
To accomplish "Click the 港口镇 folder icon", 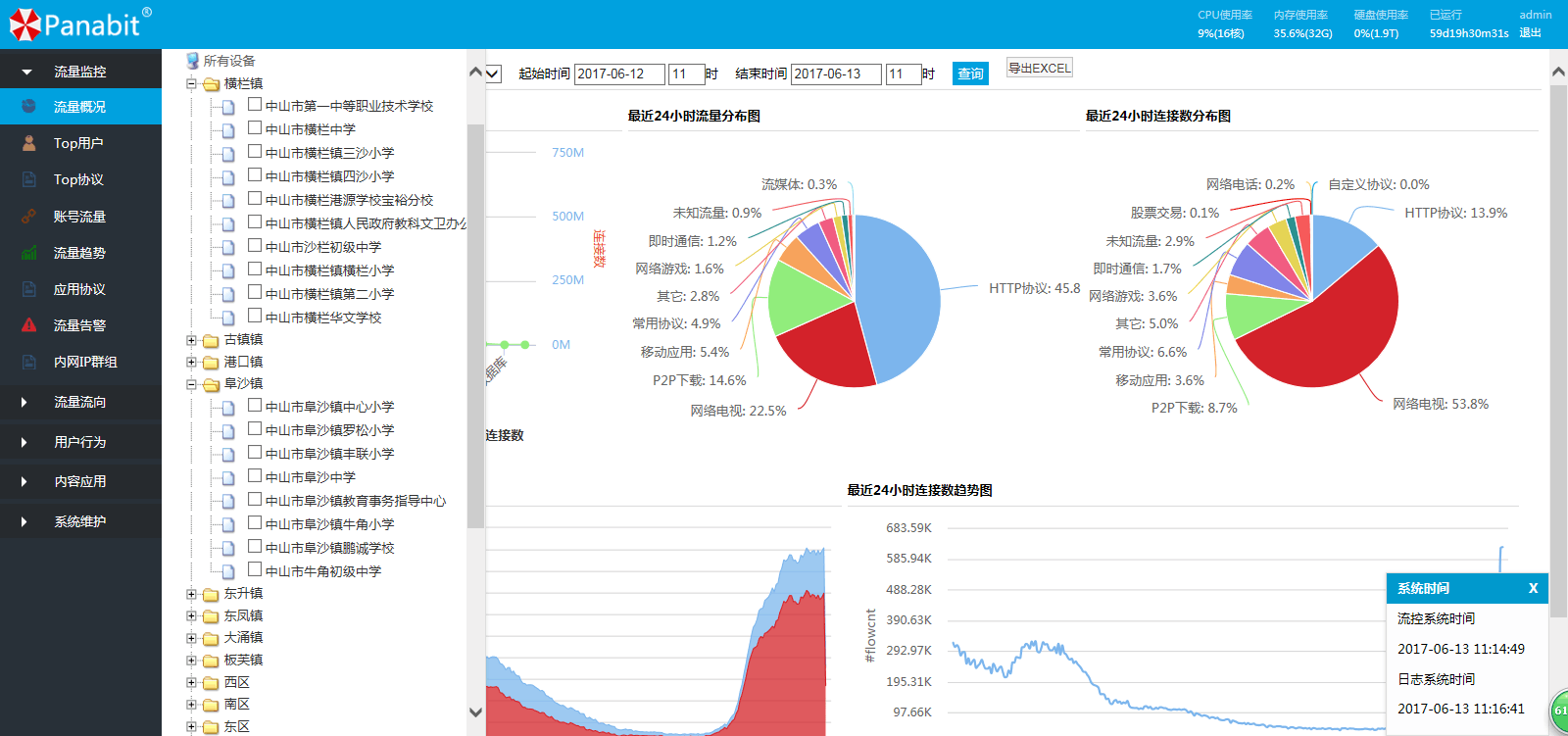I will pos(211,363).
